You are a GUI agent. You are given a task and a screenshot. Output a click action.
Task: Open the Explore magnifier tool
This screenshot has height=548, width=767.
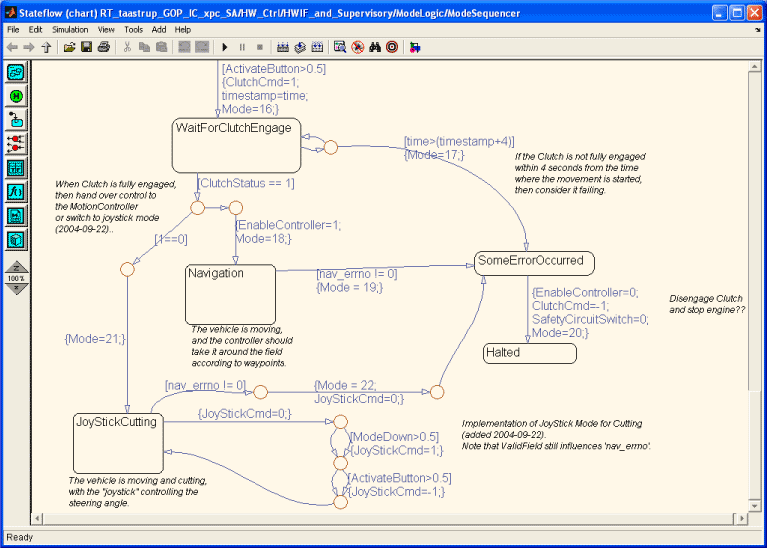(x=339, y=47)
